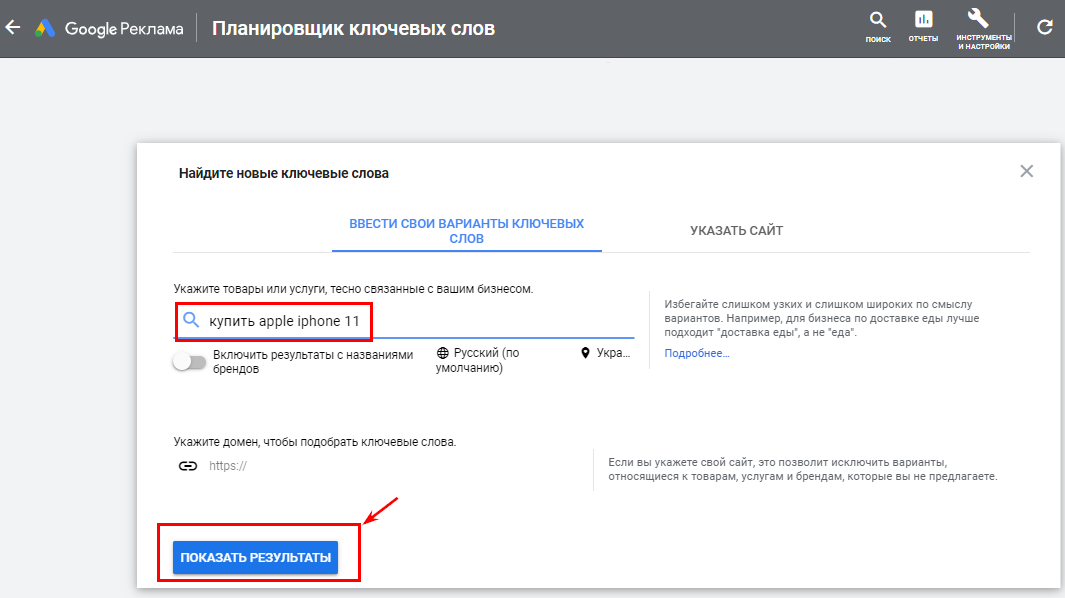Open the search tool (Поиск)
This screenshot has height=598, width=1065.
pyautogui.click(x=878, y=27)
